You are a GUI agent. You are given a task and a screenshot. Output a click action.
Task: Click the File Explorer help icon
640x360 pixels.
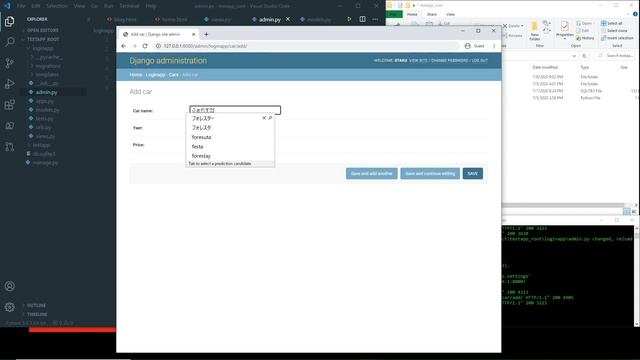pyautogui.click(x=635, y=14)
